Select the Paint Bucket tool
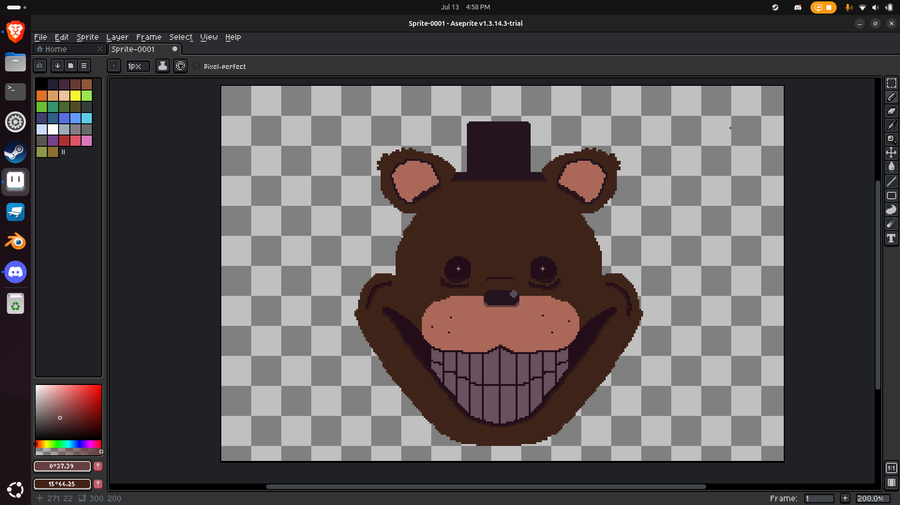 [891, 167]
